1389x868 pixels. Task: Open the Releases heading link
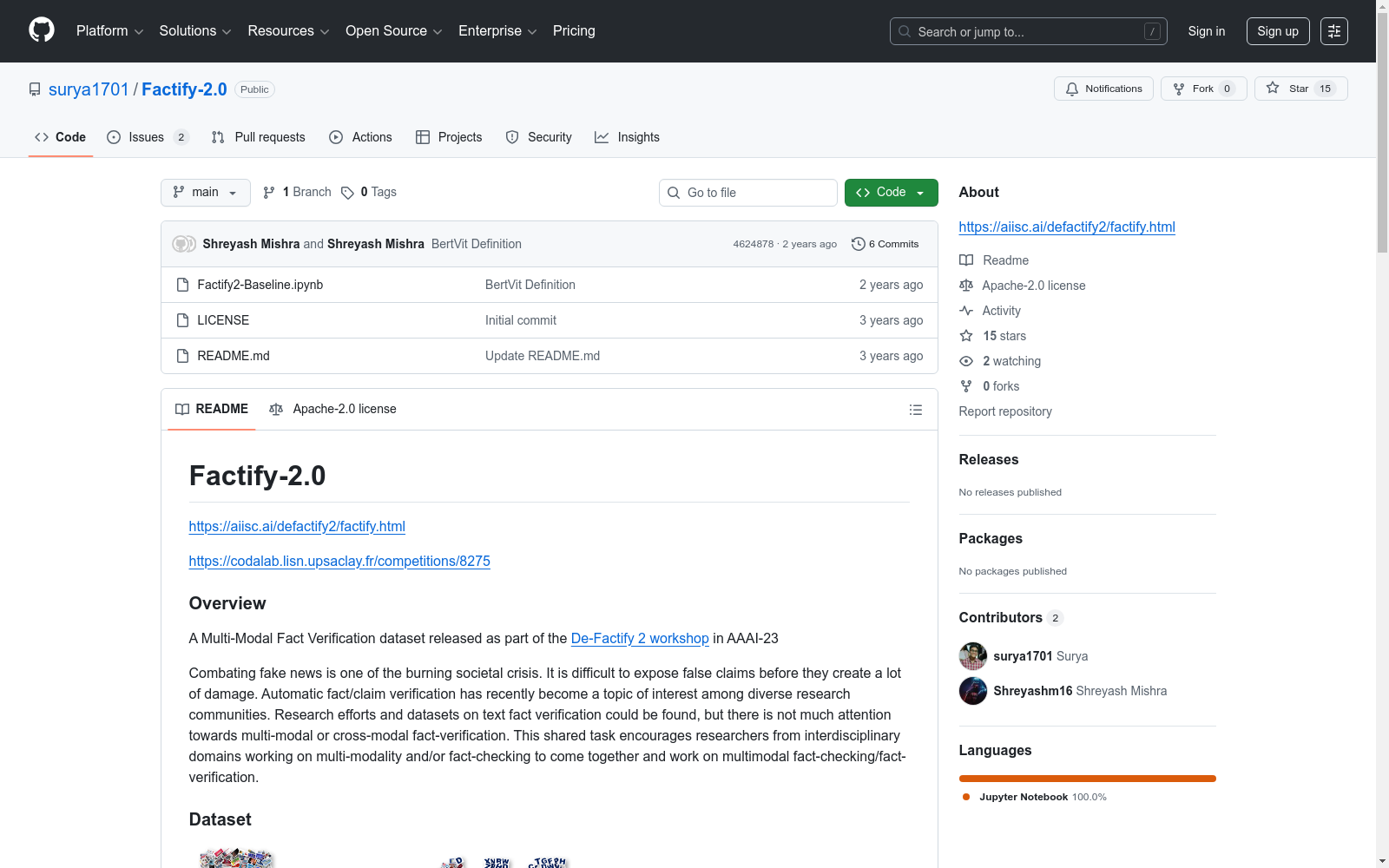coord(989,459)
